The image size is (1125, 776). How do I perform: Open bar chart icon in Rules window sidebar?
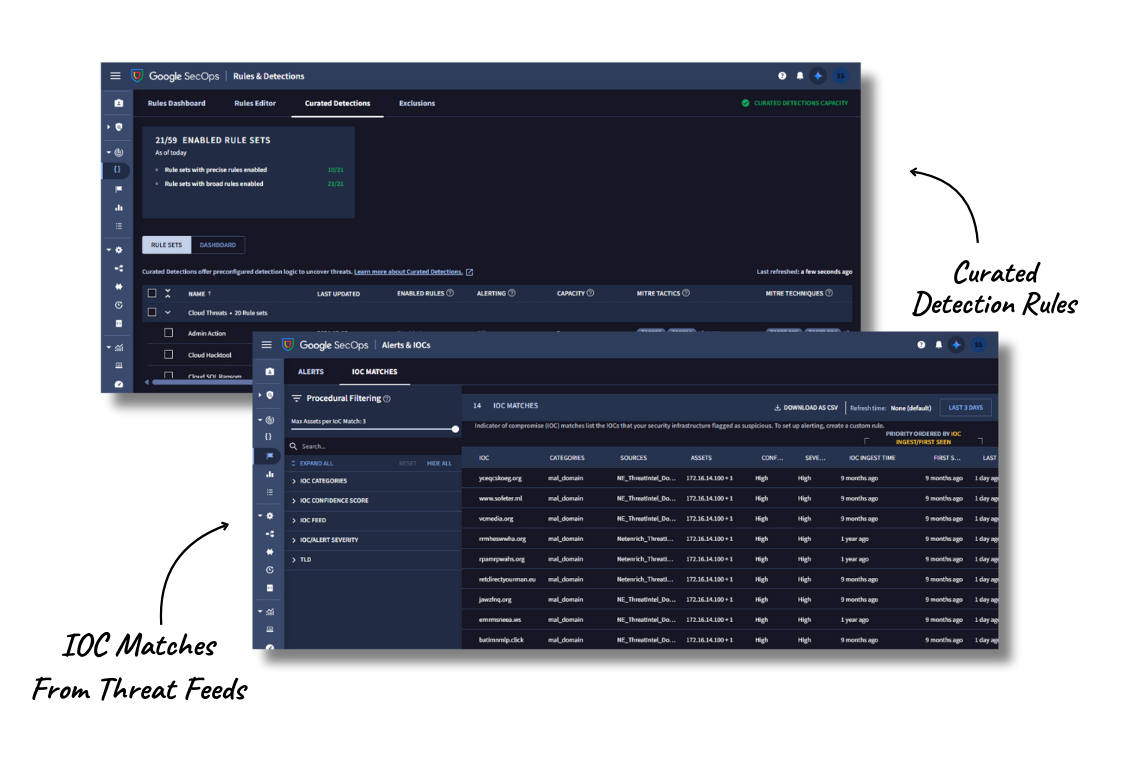click(118, 207)
